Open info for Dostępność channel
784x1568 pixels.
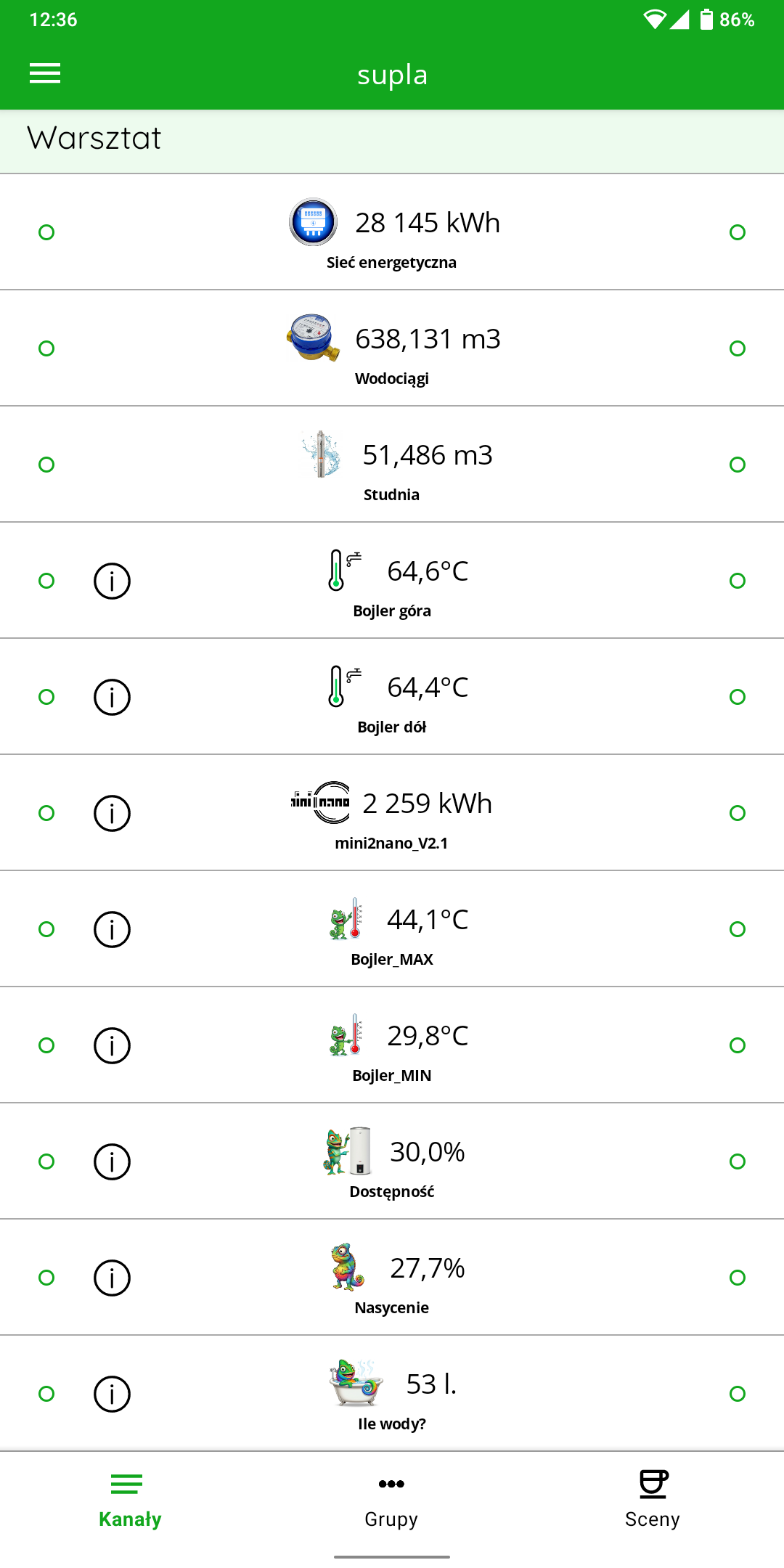112,1161
